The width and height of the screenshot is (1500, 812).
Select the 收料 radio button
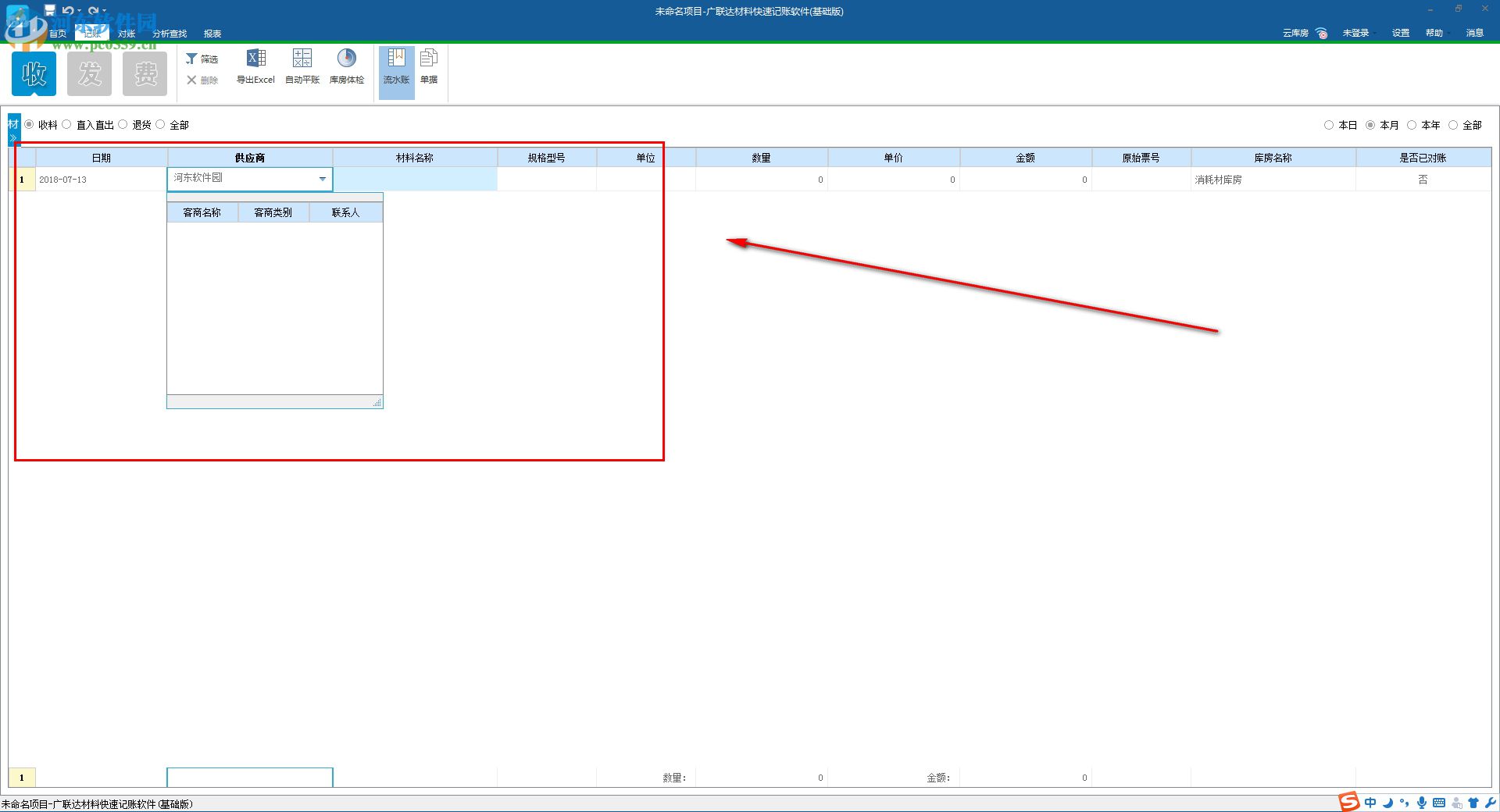tap(29, 124)
